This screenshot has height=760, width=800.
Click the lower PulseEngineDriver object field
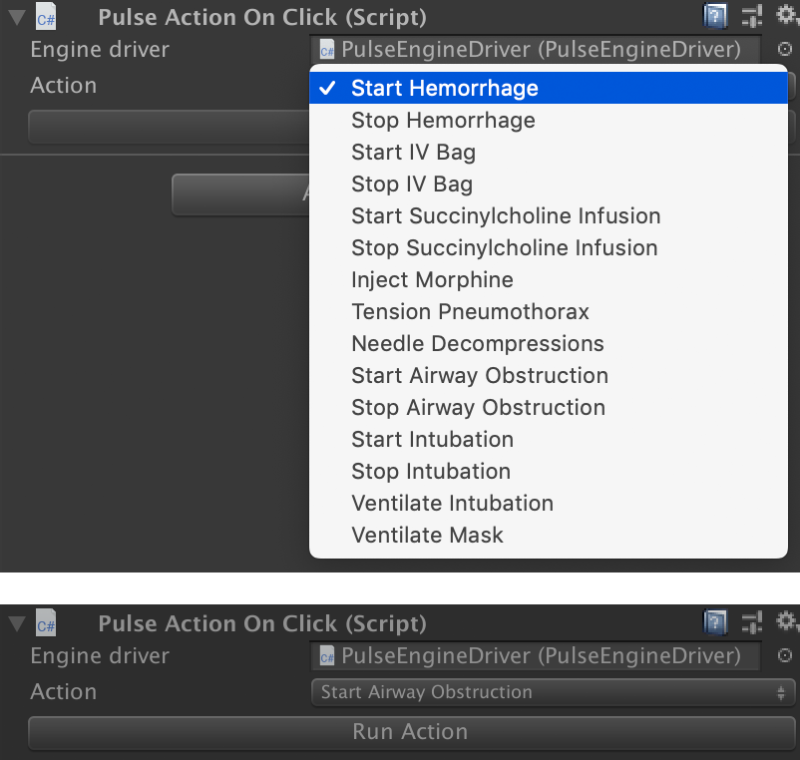(x=535, y=656)
